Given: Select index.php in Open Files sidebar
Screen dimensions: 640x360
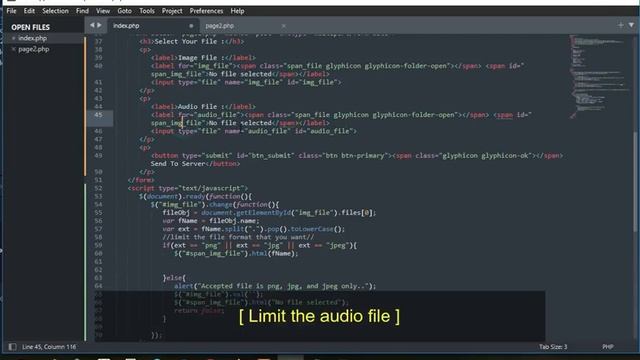Looking at the screenshot, I should tap(32, 38).
